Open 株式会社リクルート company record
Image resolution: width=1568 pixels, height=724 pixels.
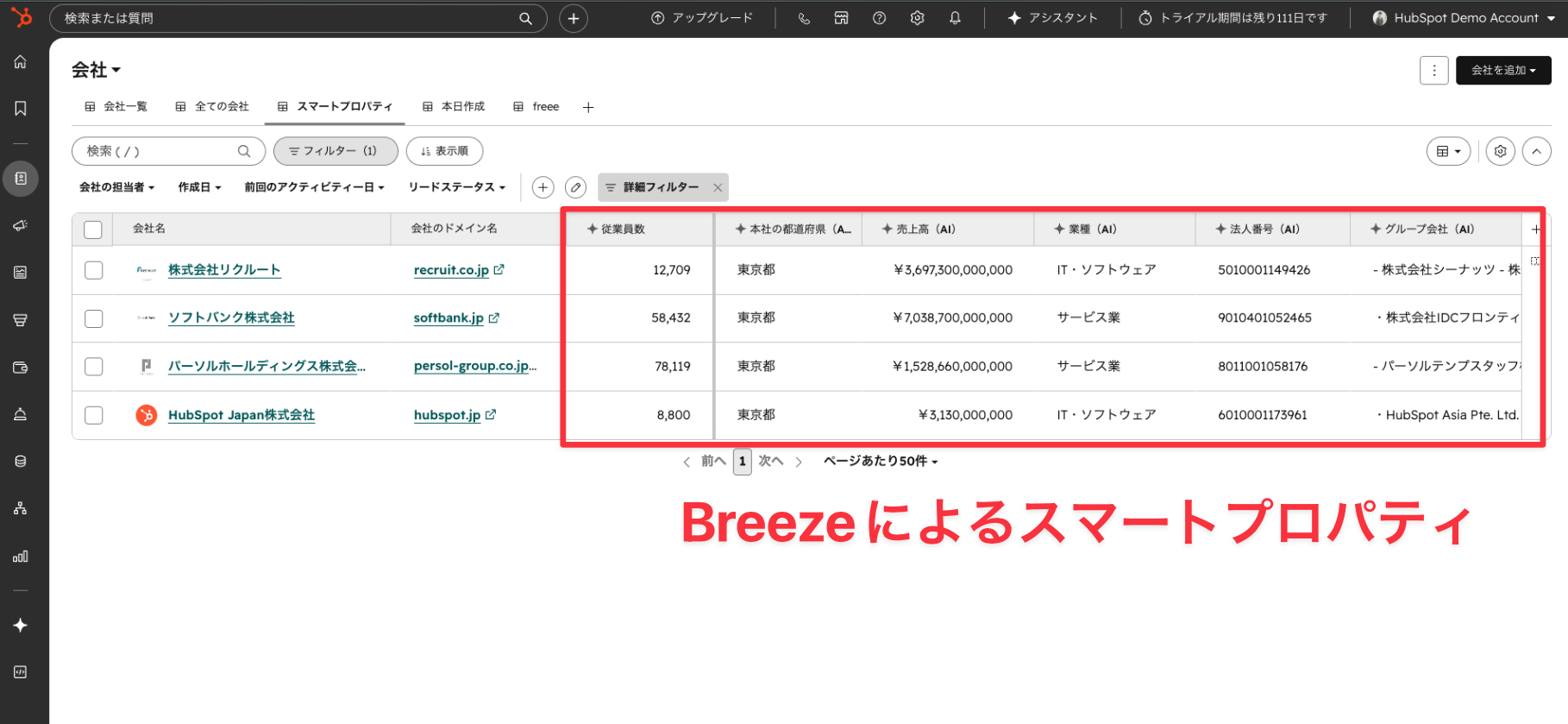tap(224, 270)
